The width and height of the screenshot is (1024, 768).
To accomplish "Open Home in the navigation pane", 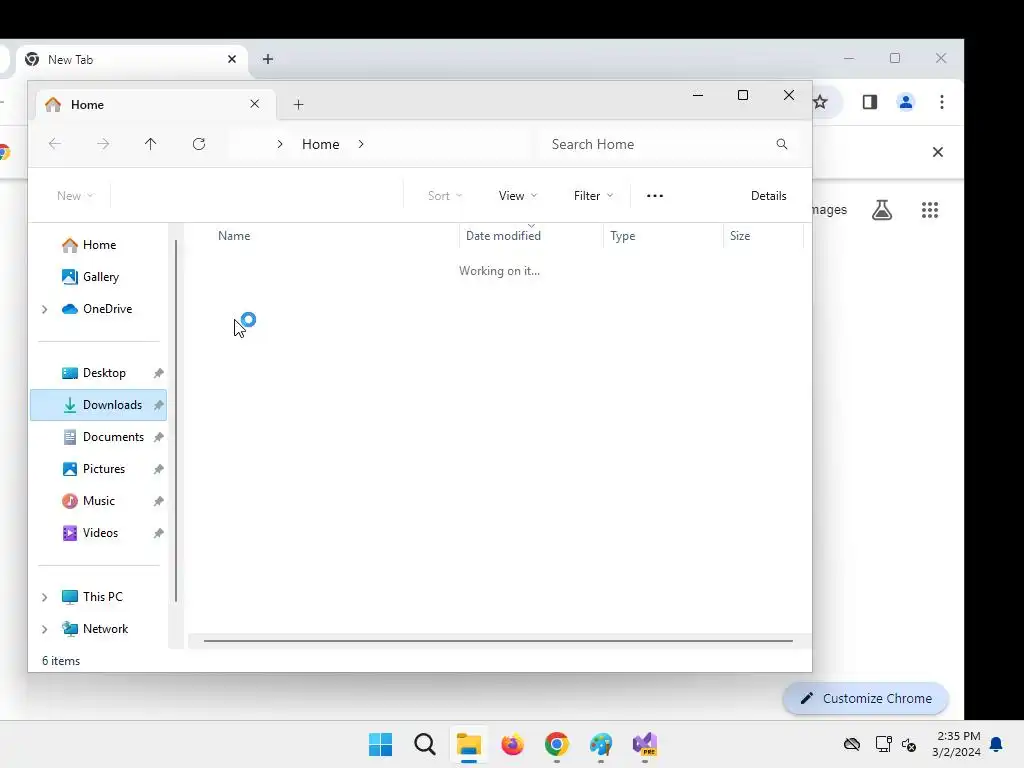I will pyautogui.click(x=98, y=245).
